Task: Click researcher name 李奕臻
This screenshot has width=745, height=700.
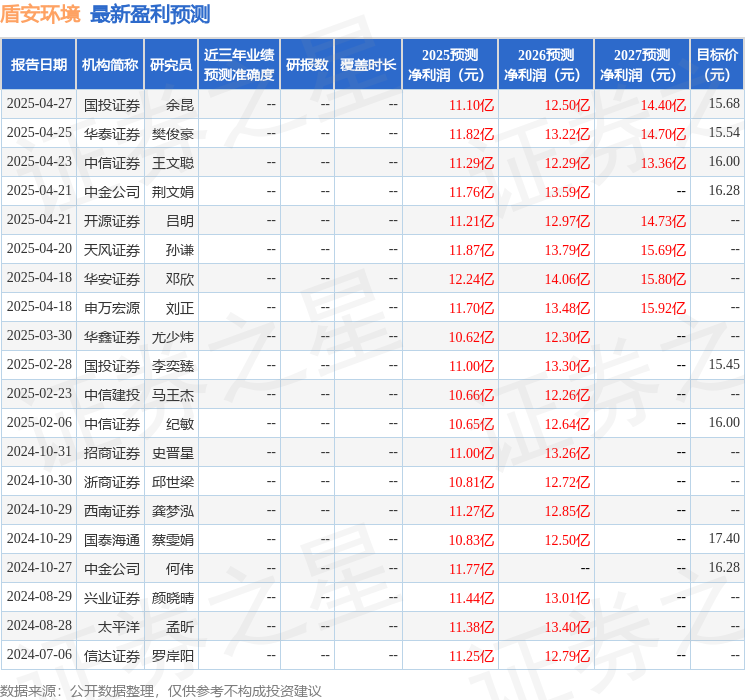Action: point(173,366)
